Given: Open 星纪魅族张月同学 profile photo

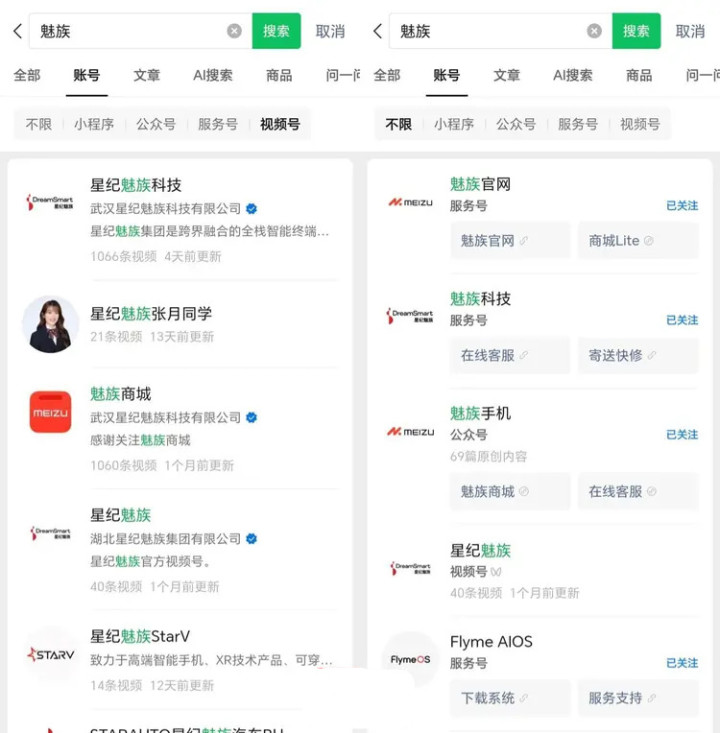Looking at the screenshot, I should coord(50,324).
